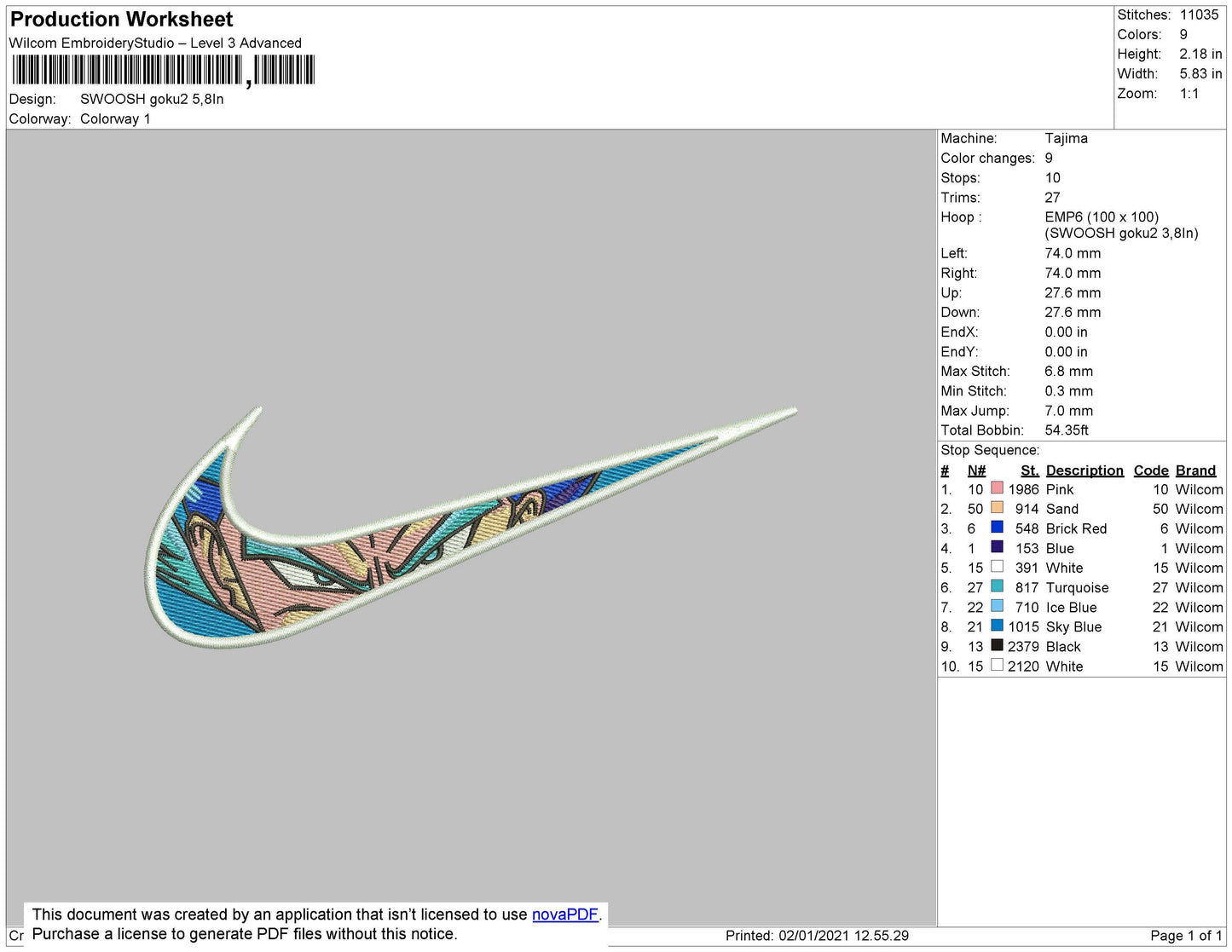Click the Trims value 27

click(x=1053, y=198)
